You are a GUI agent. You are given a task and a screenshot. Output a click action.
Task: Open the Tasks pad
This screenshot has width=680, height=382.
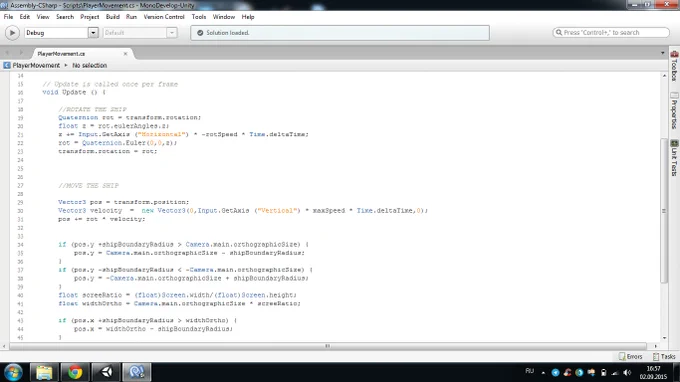664,356
